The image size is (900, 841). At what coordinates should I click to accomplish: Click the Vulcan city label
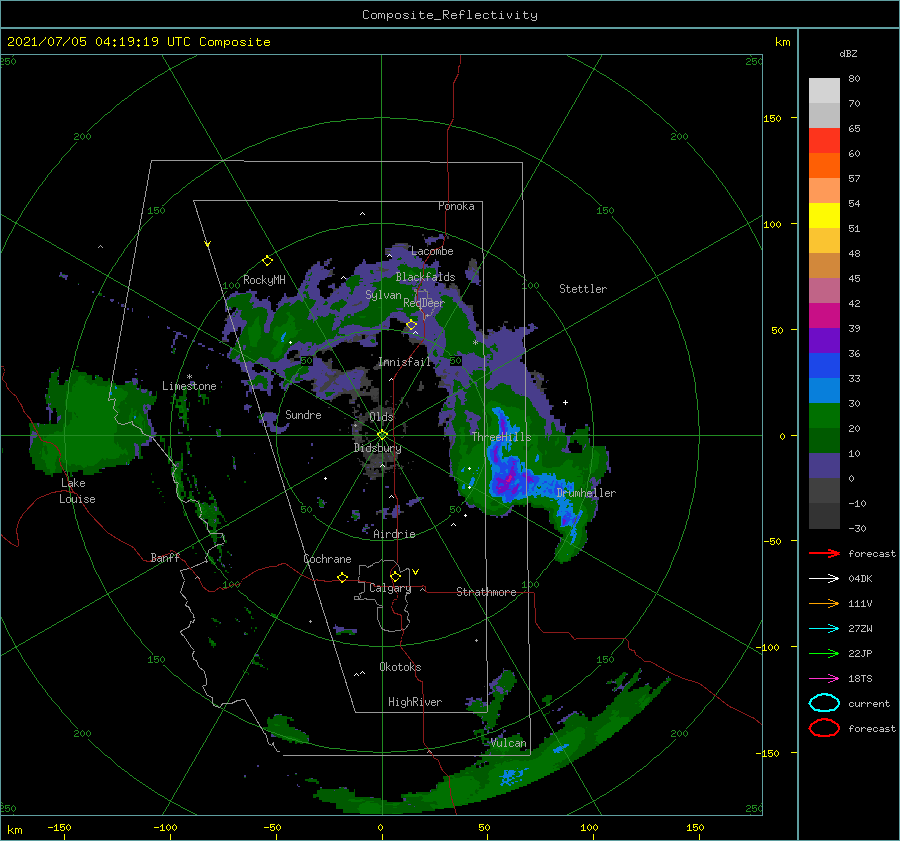point(508,743)
